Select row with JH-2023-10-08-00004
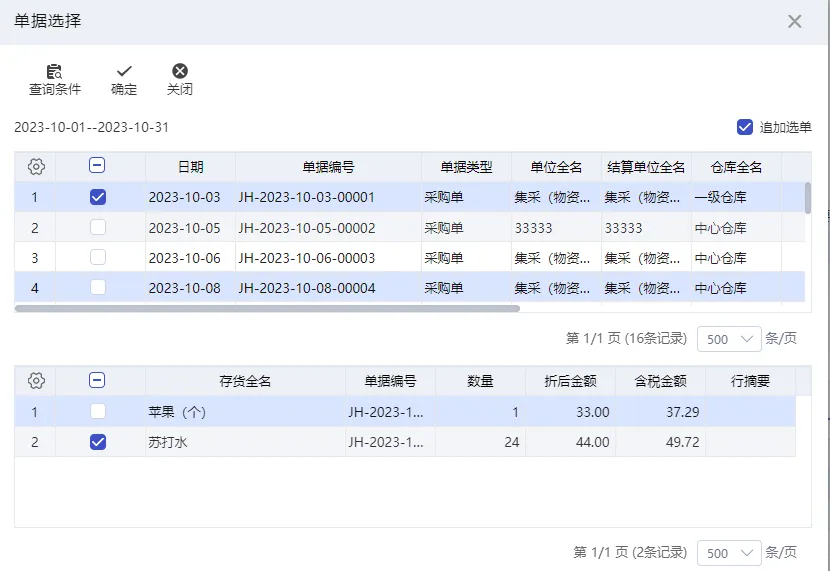 point(410,288)
